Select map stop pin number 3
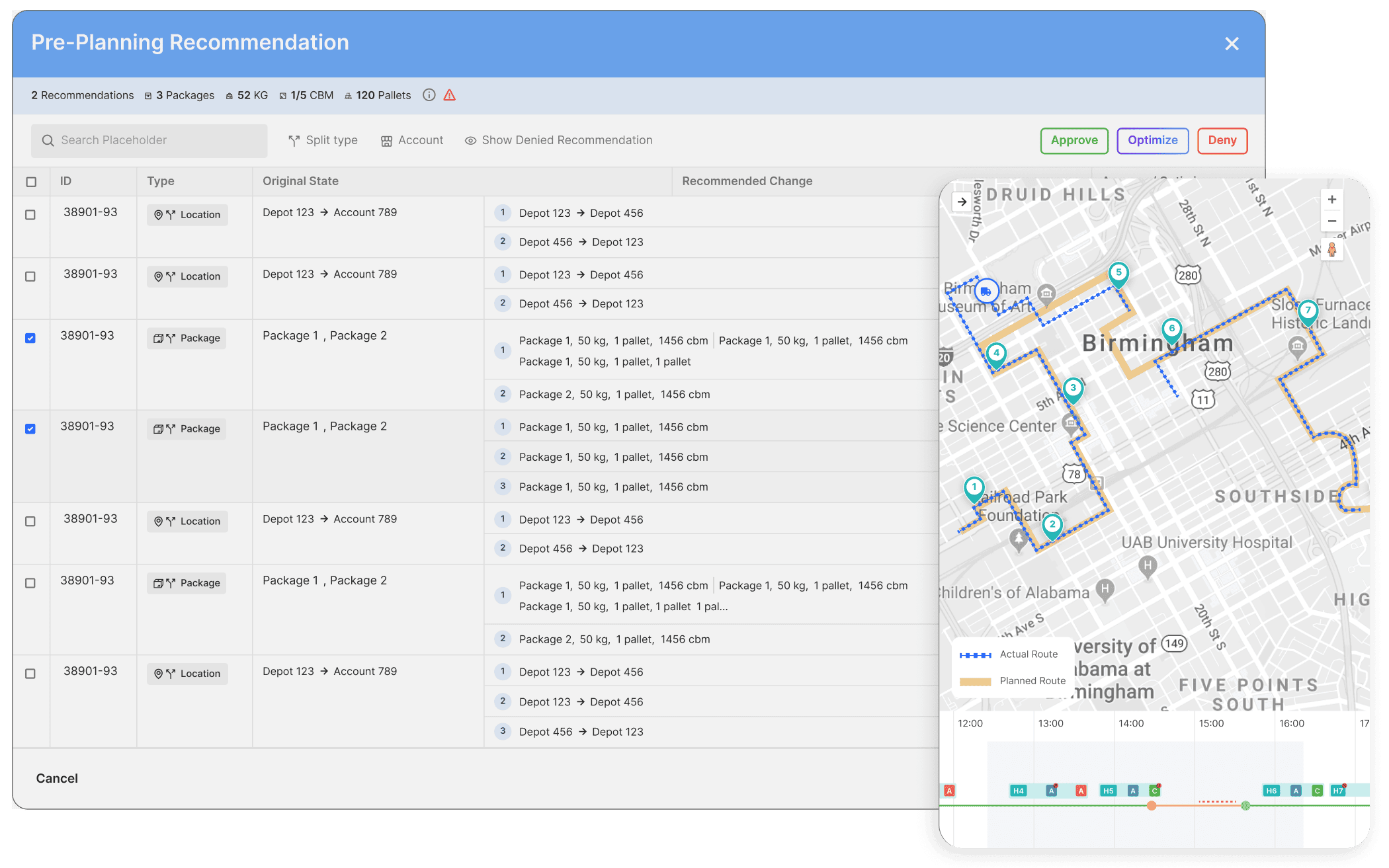Viewport: 1389px width, 868px height. point(1073,390)
